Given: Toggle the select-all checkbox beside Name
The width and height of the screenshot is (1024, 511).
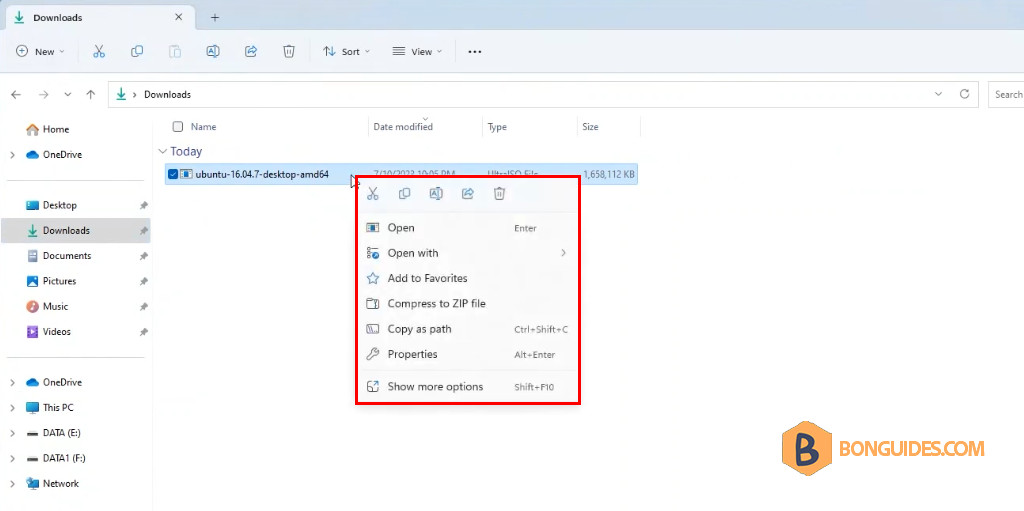Looking at the screenshot, I should (178, 127).
